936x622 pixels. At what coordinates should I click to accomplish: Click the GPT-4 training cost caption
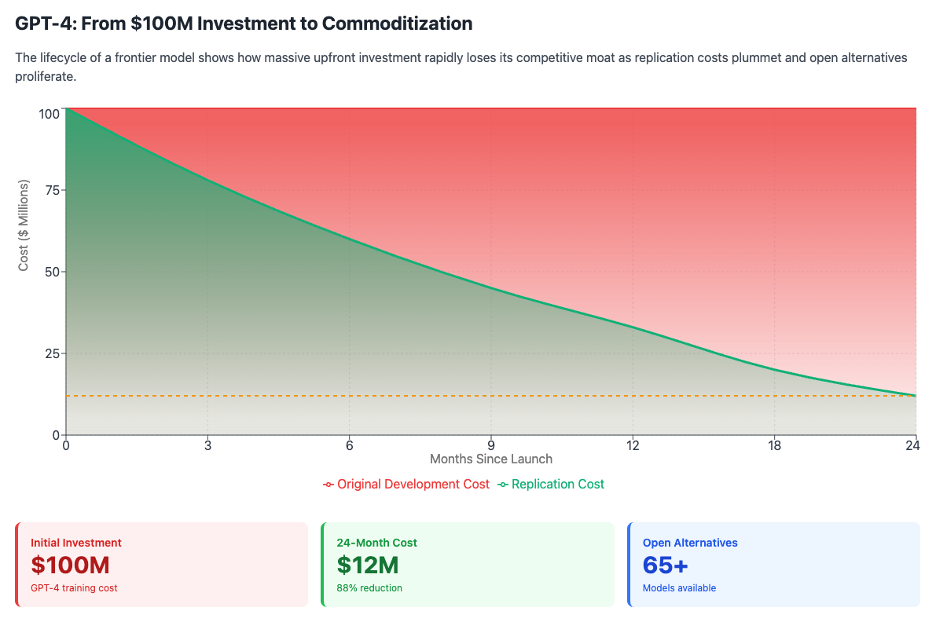74,588
